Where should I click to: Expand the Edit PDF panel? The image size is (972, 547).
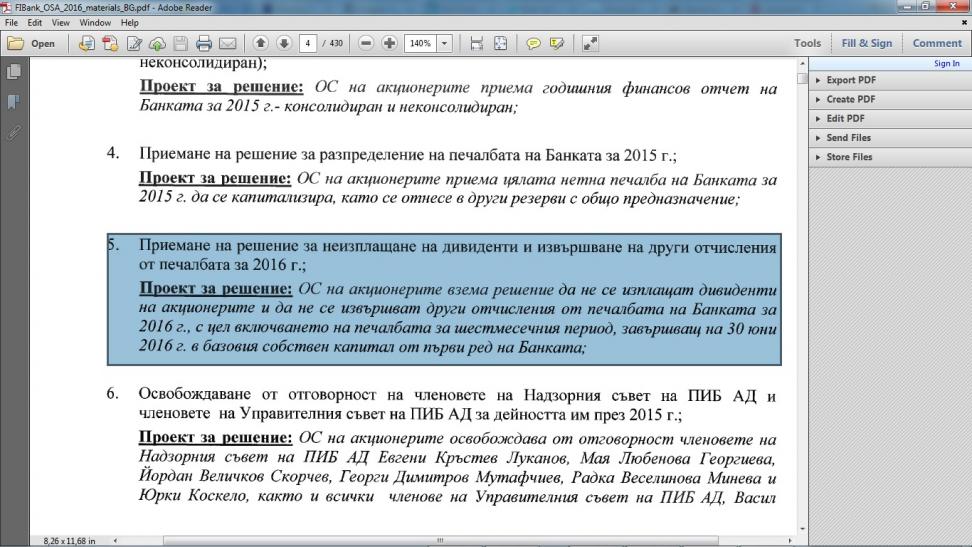coord(890,118)
